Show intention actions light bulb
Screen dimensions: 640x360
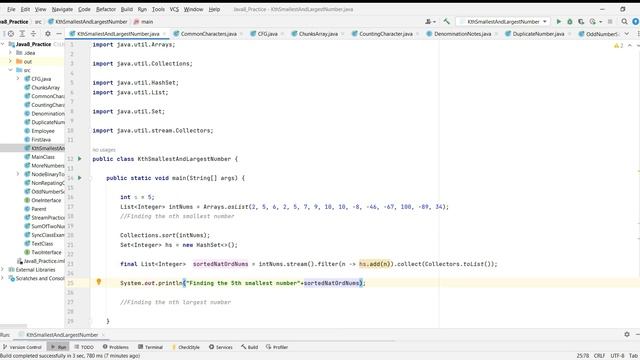pyautogui.click(x=98, y=282)
